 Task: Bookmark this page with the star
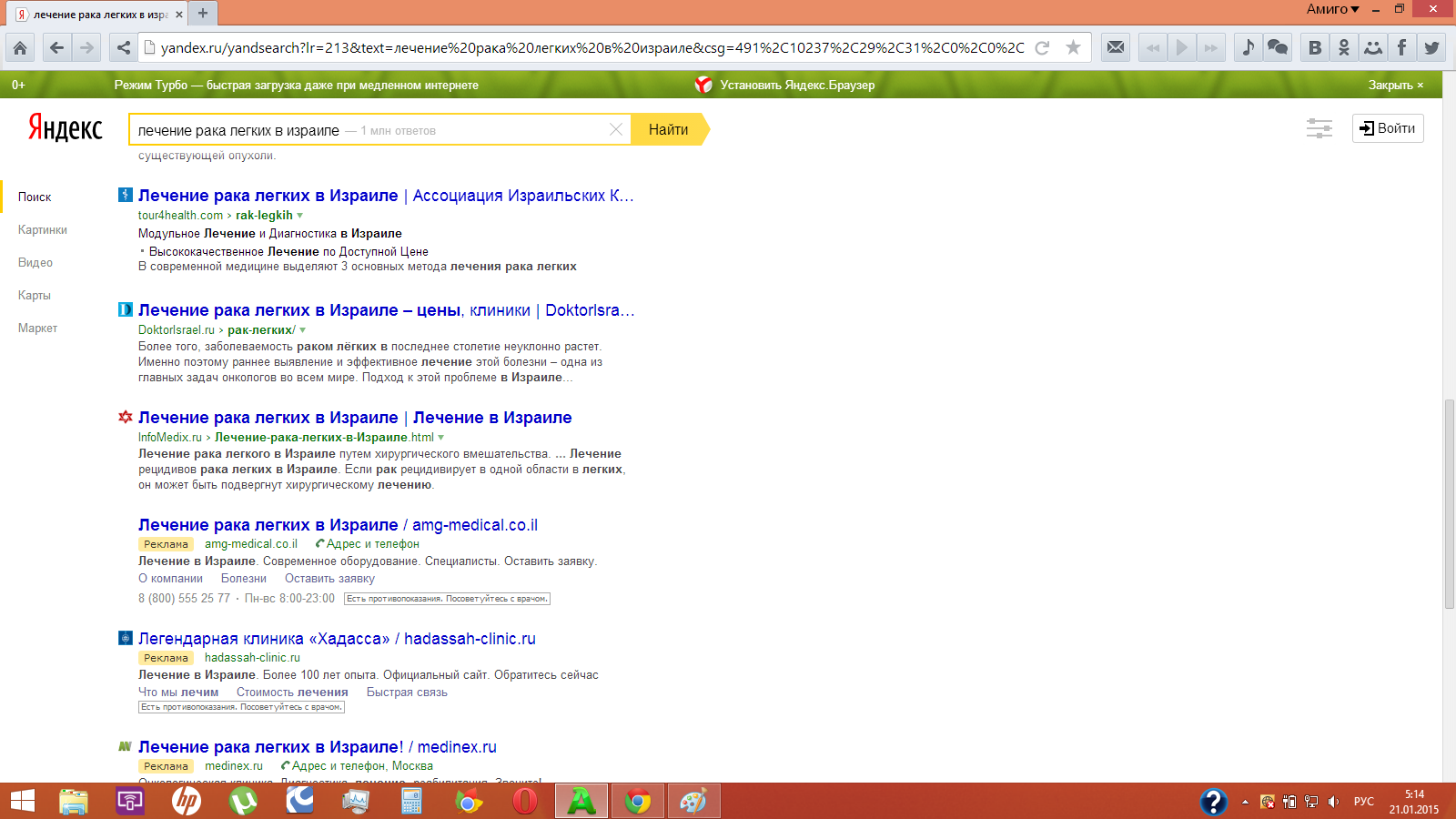pos(1073,47)
